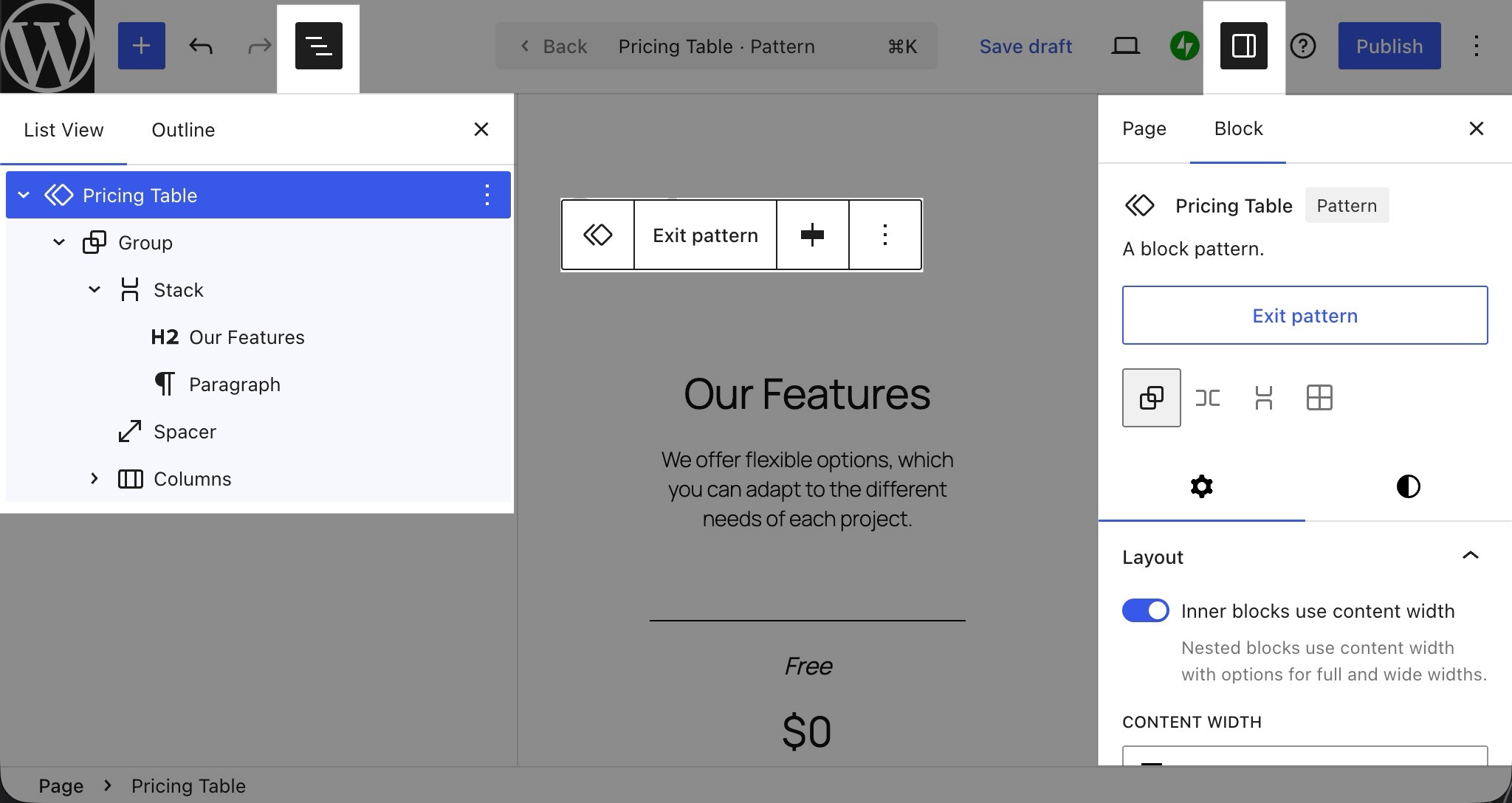Click the Pattern badge in the sidebar
1512x803 pixels.
[x=1347, y=205]
